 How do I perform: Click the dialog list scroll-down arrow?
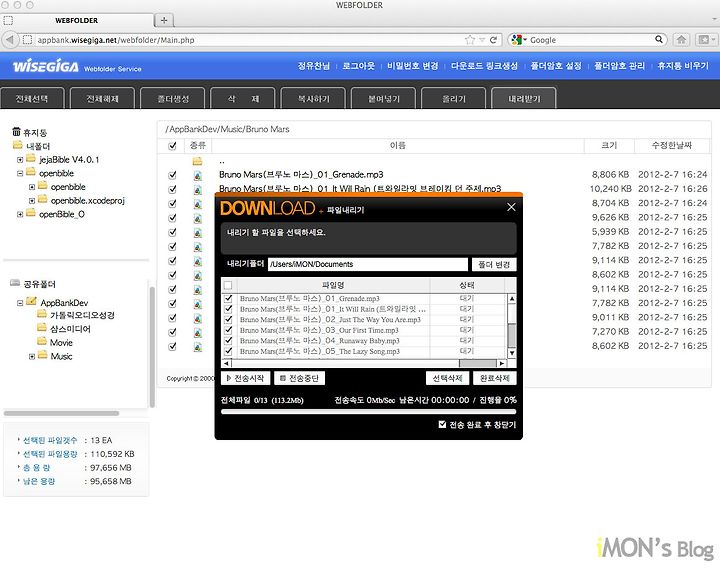[512, 353]
